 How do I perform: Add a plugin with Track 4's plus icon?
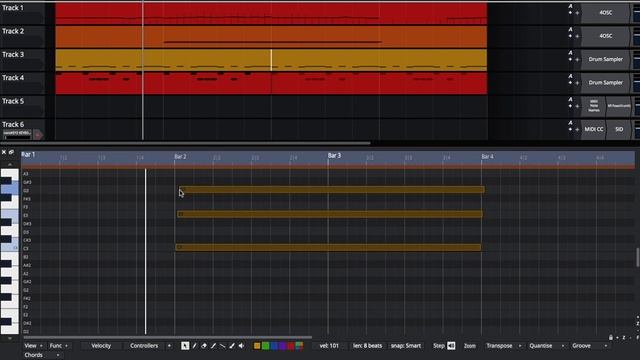577,83
